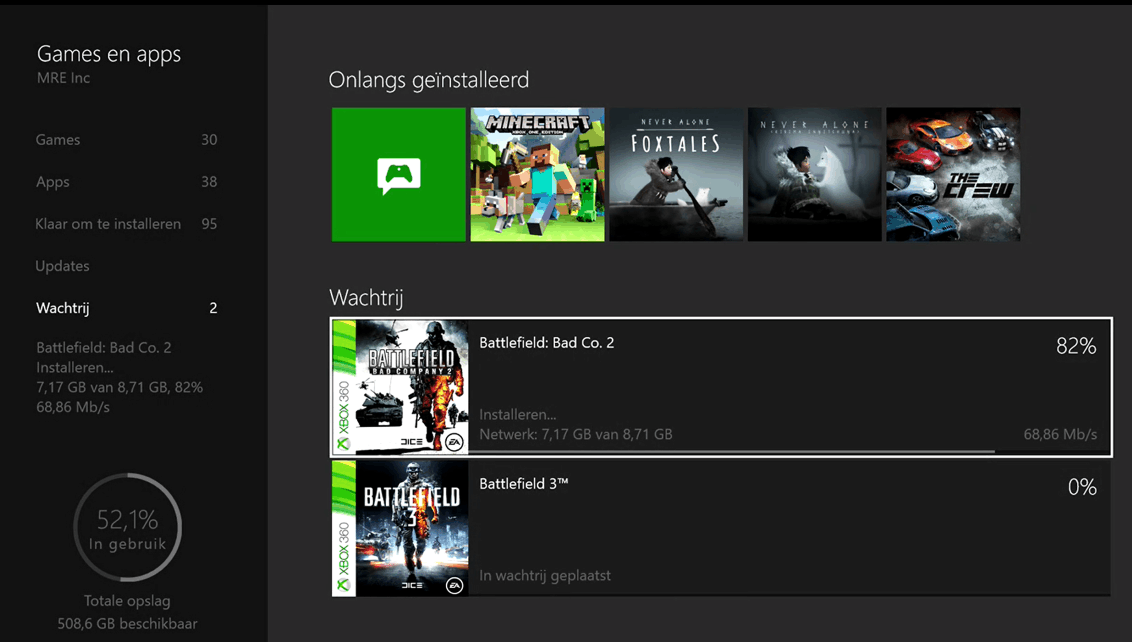Screen dimensions: 1132x642
Task: Click the 'MRE Inc' account name
Action: (64, 78)
